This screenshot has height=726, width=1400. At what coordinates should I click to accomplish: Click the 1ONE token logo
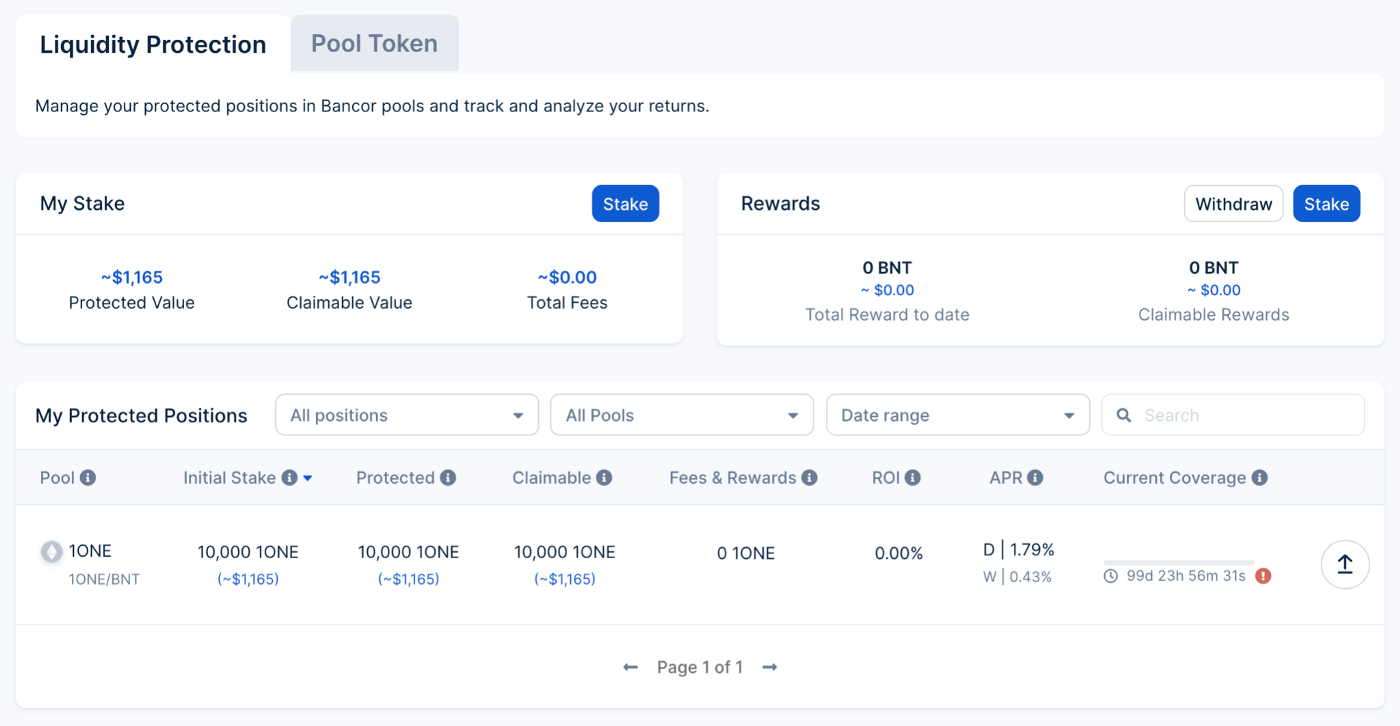coord(51,551)
